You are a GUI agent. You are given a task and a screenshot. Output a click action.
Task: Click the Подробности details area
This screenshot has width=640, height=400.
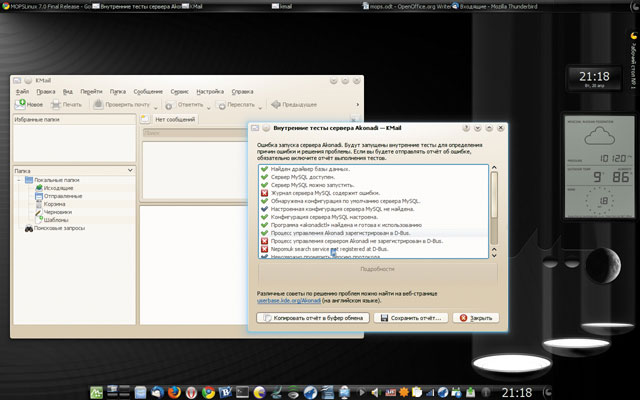[377, 272]
